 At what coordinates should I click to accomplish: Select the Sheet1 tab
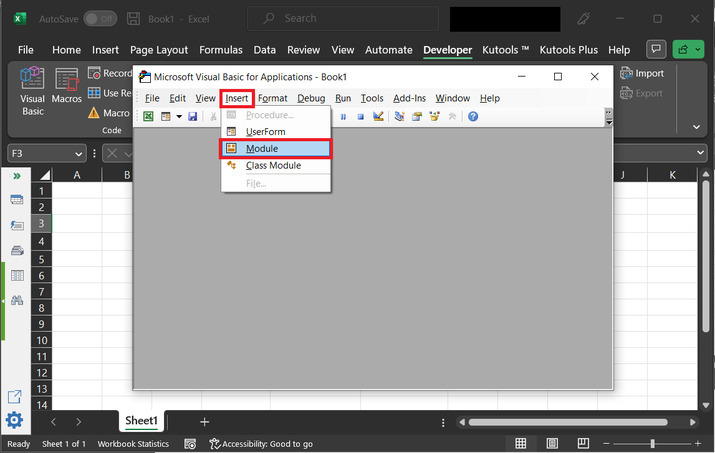[141, 421]
